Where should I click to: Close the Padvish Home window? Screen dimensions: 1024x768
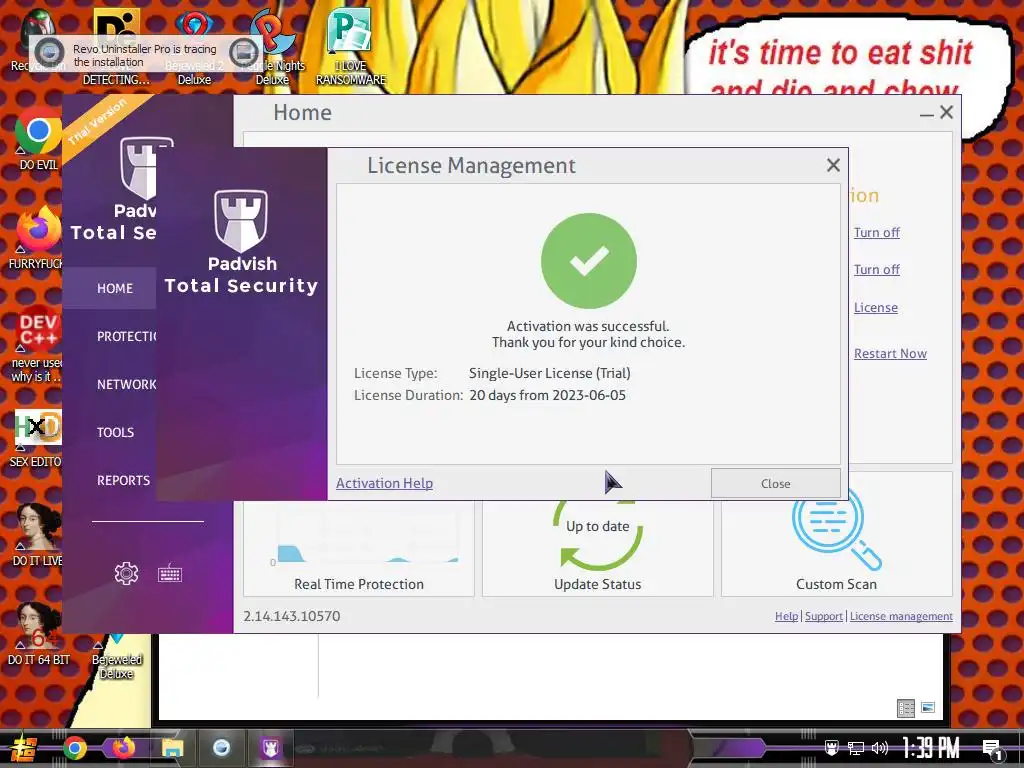tap(946, 112)
